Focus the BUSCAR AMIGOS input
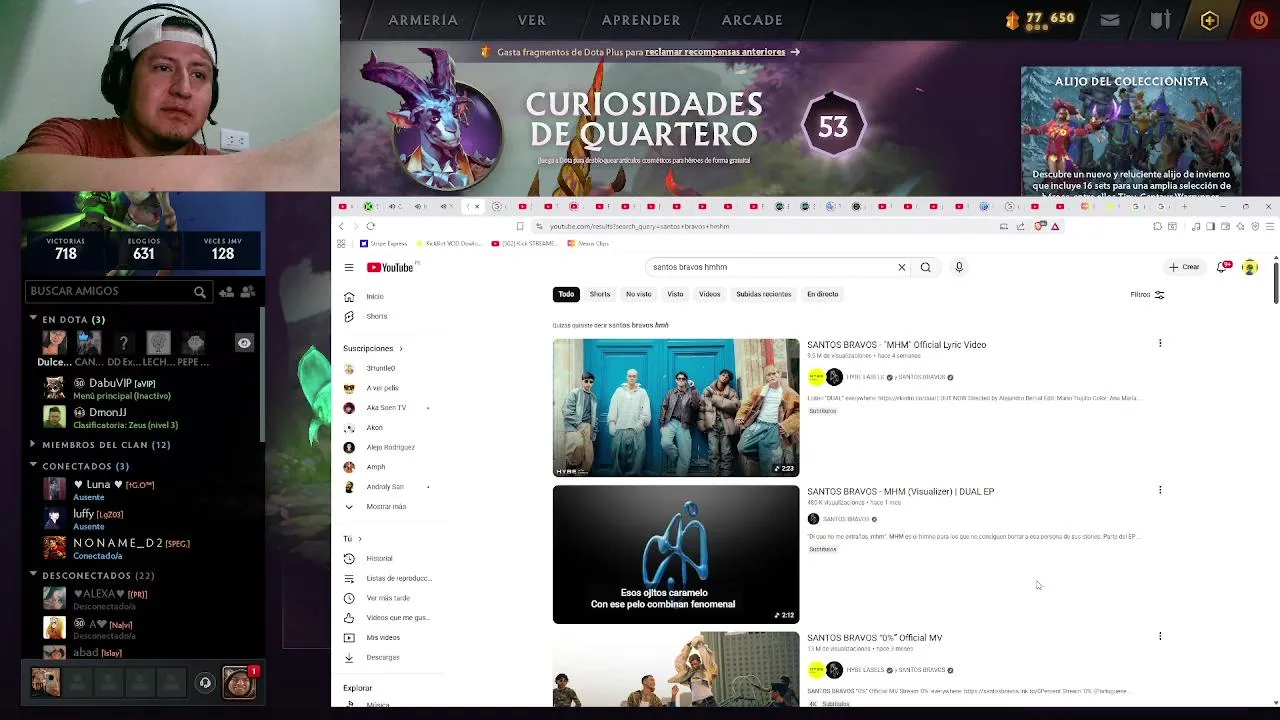 (x=109, y=291)
